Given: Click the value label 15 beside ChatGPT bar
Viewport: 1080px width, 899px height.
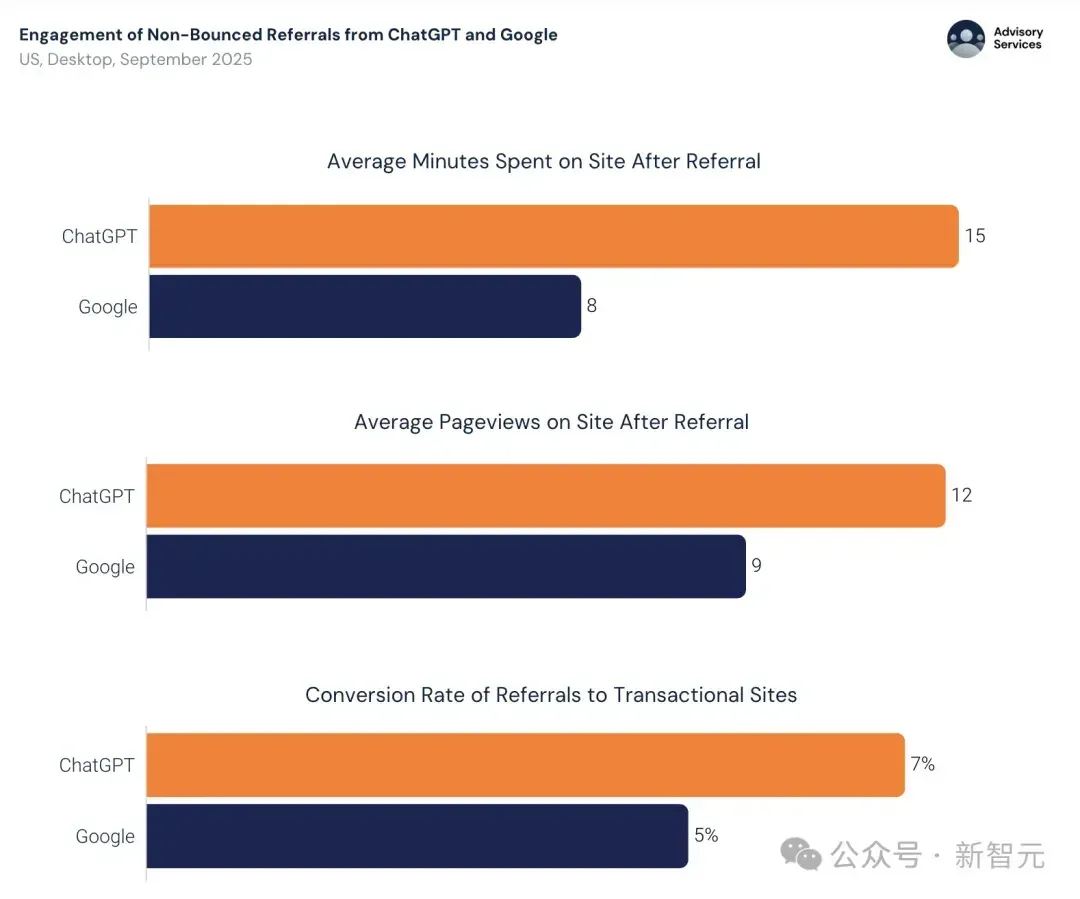Looking at the screenshot, I should pos(975,236).
